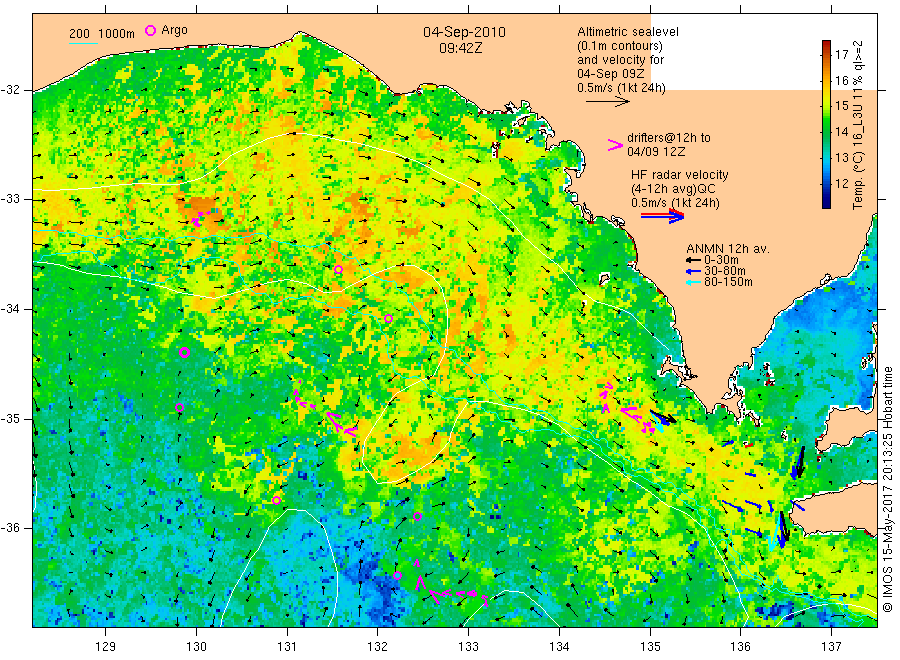900x660 pixels.
Task: Click the magenta Argo legend circle
Action: tap(150, 30)
